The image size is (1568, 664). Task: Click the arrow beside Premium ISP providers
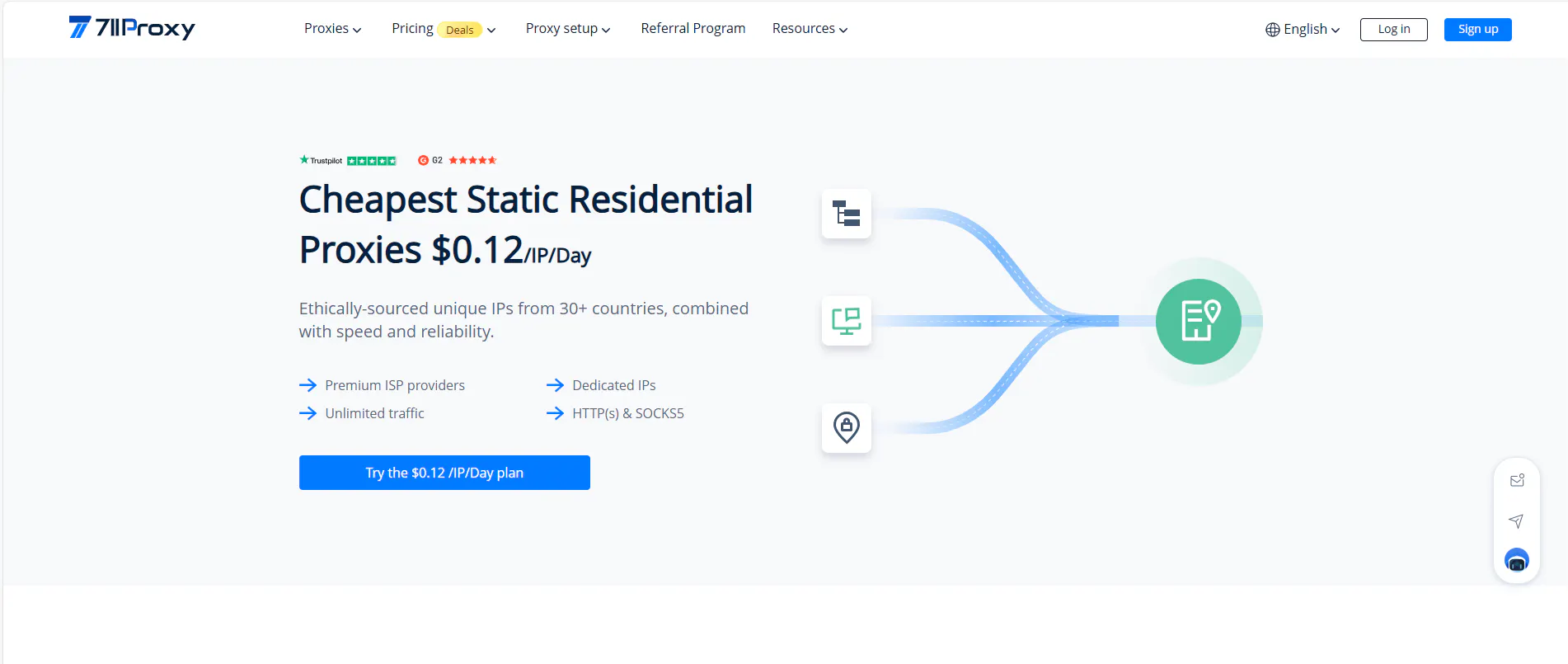point(307,385)
